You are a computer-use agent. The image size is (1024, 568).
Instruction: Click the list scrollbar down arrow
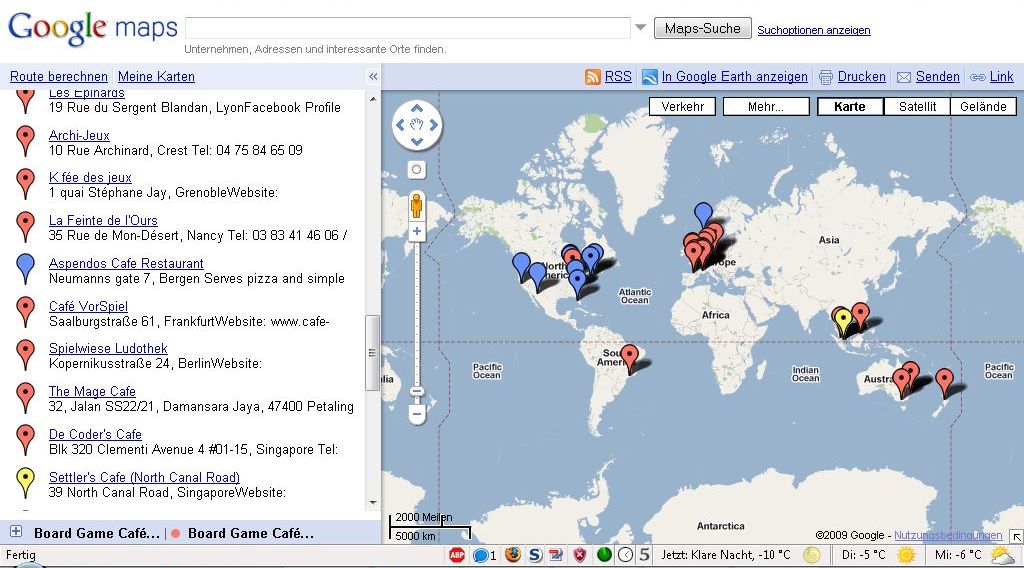coord(373,503)
